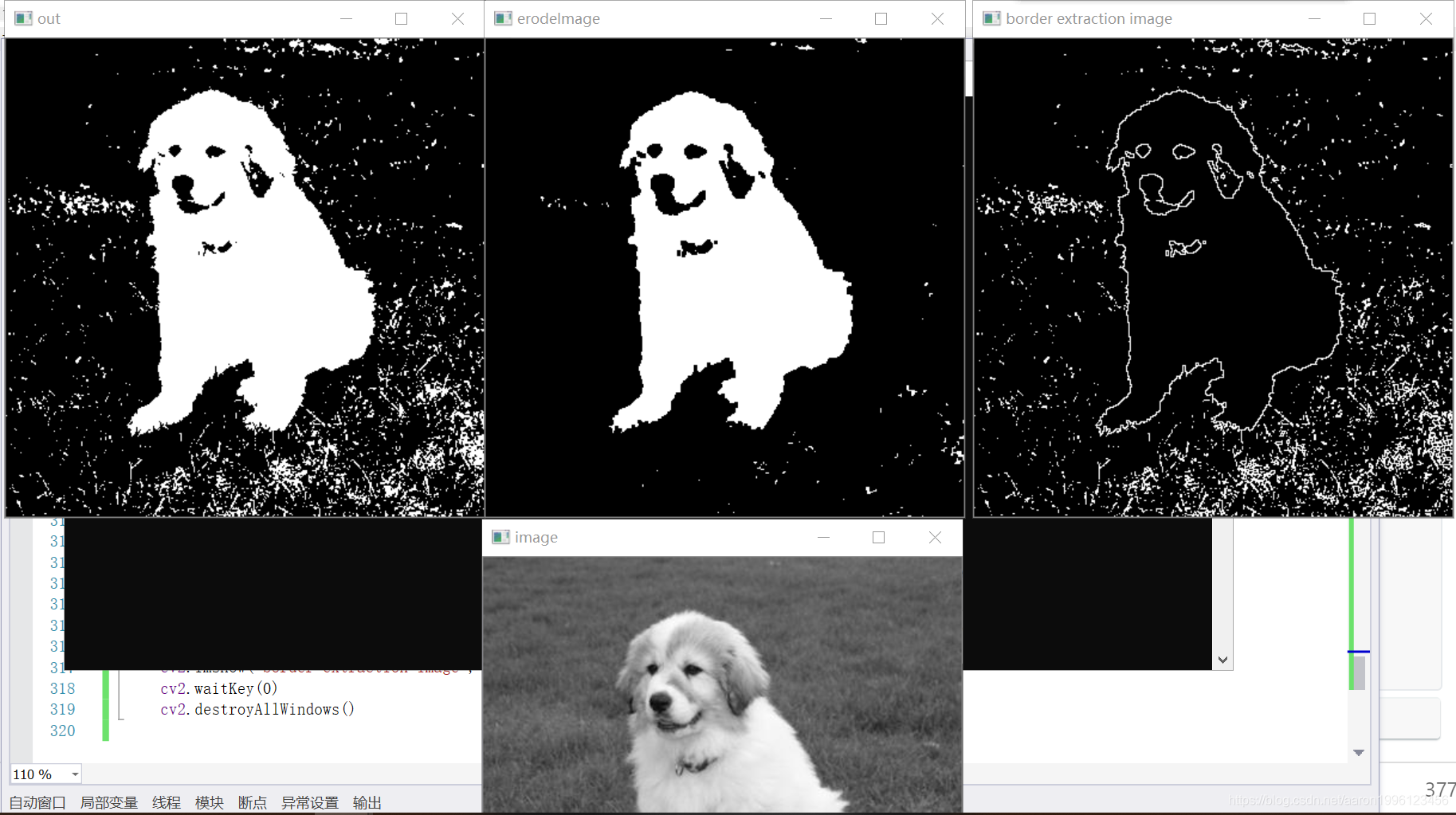The width and height of the screenshot is (1456, 815).
Task: Switch to the 线程 tab
Action: pos(167,802)
